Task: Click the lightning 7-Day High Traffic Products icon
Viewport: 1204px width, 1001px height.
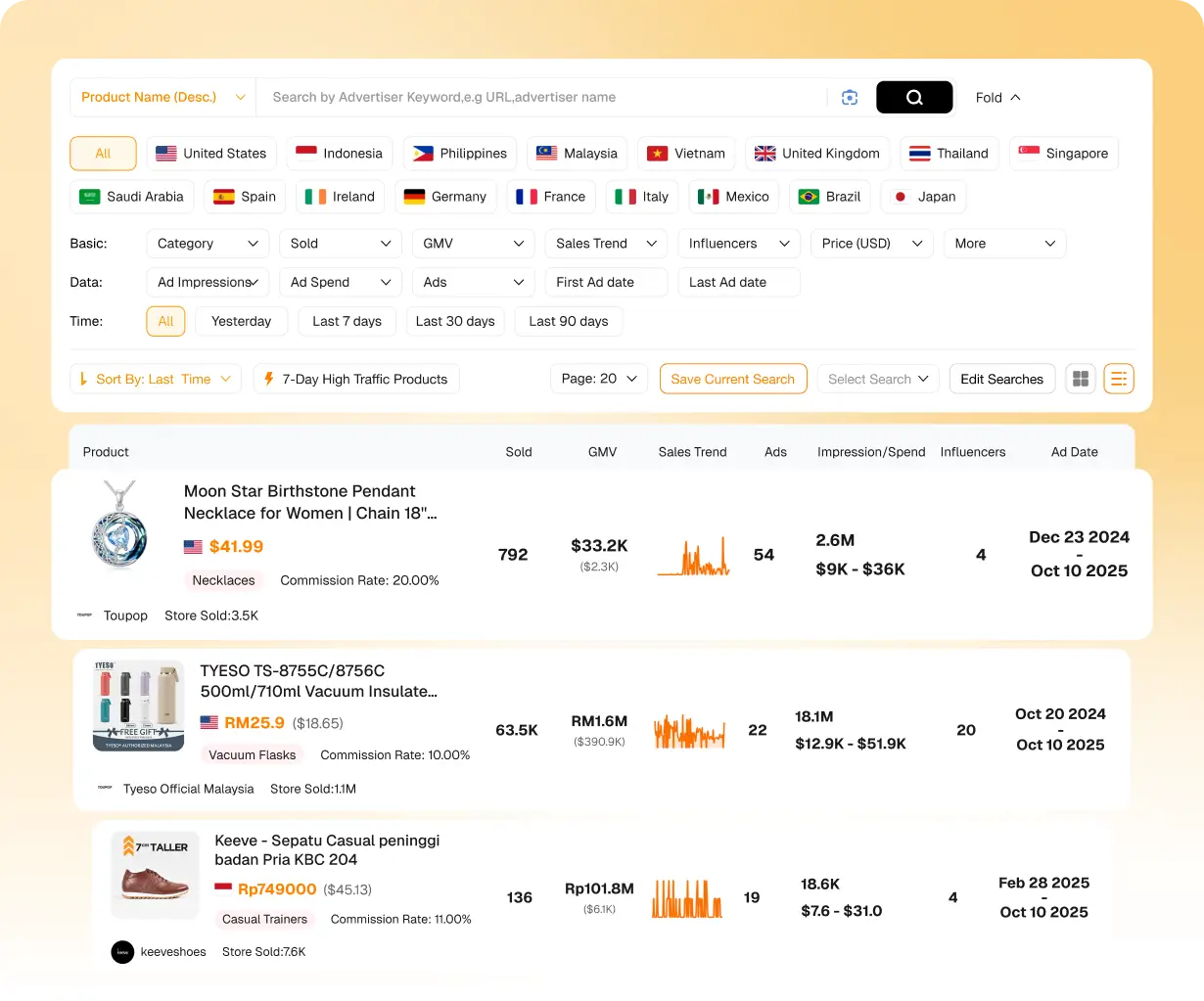Action: tap(269, 379)
